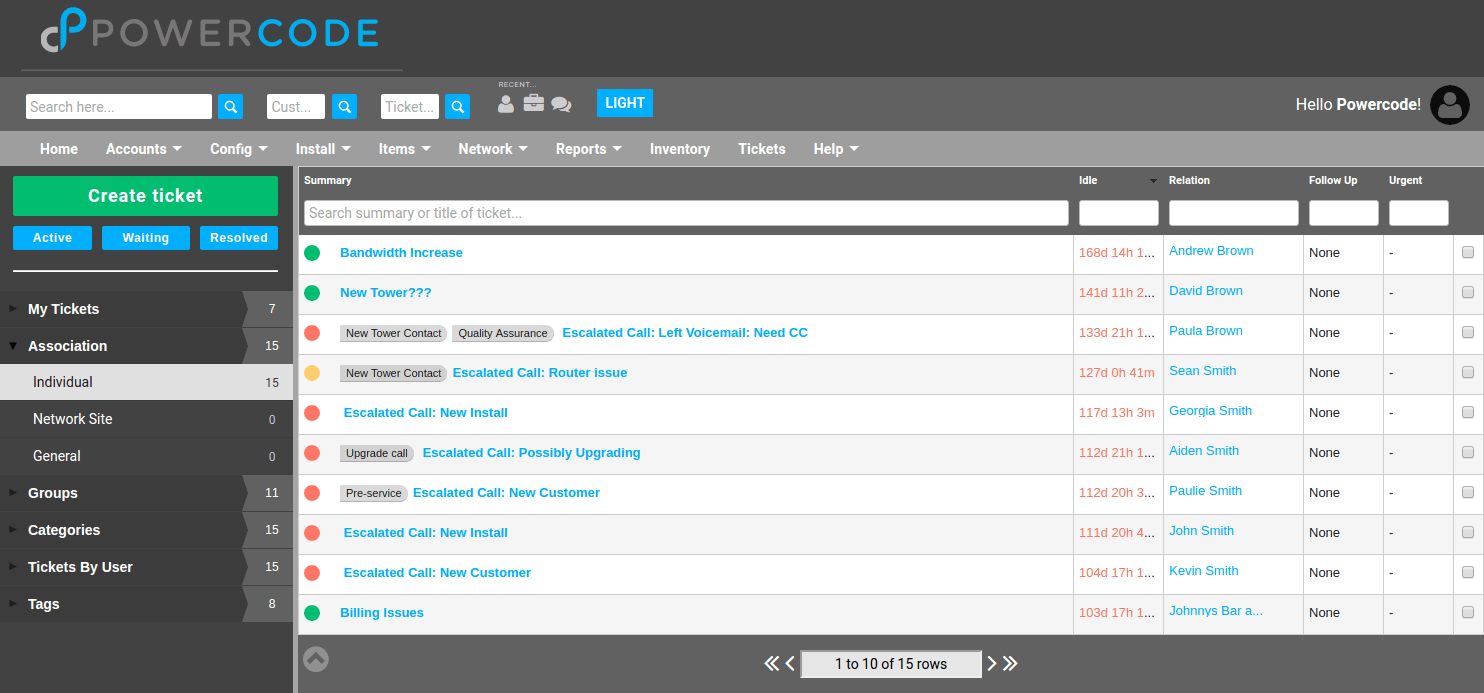
Task: Click the Powercode logo
Action: pyautogui.click(x=208, y=32)
